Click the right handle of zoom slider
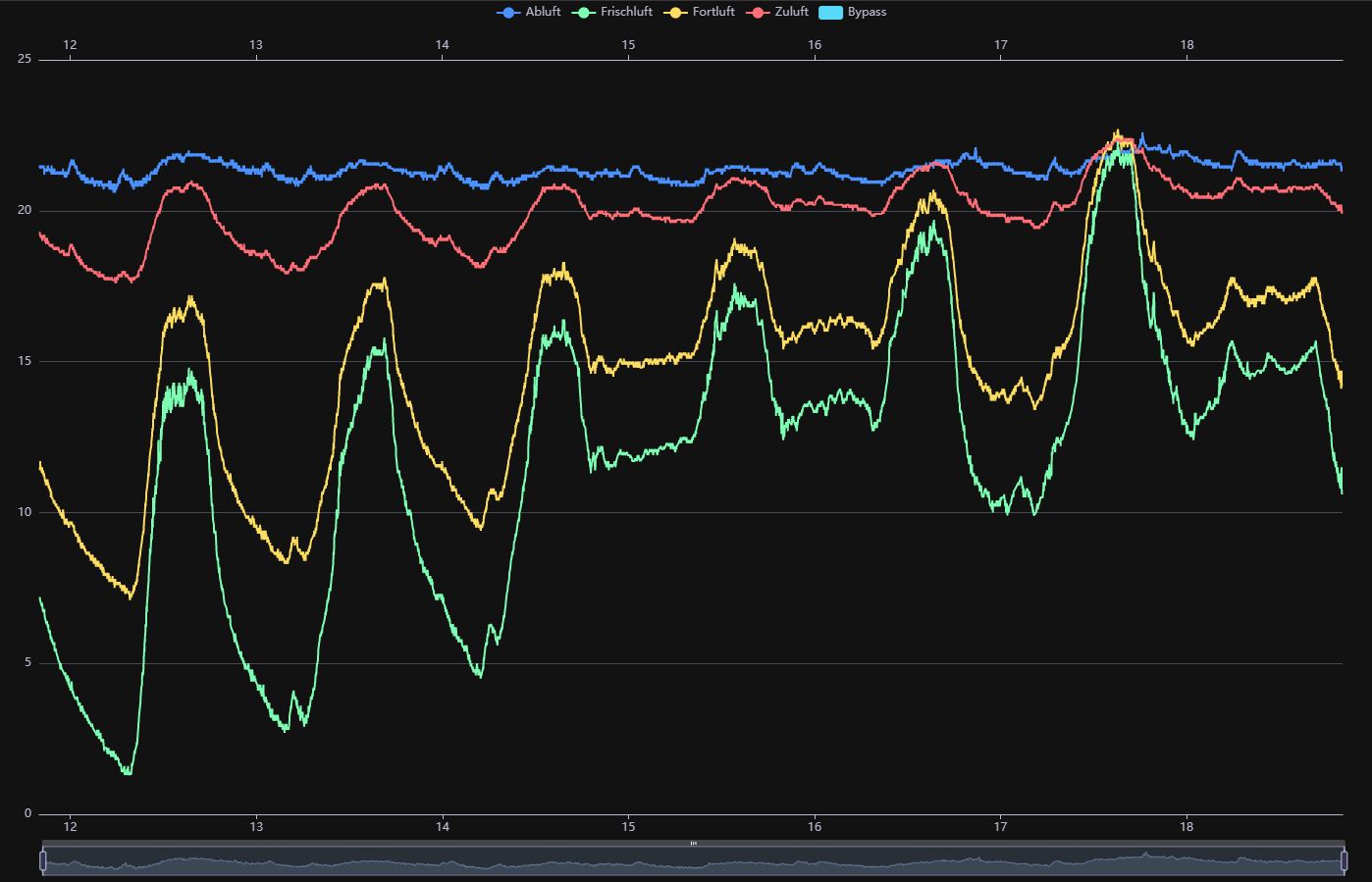1372x882 pixels. click(x=1344, y=861)
